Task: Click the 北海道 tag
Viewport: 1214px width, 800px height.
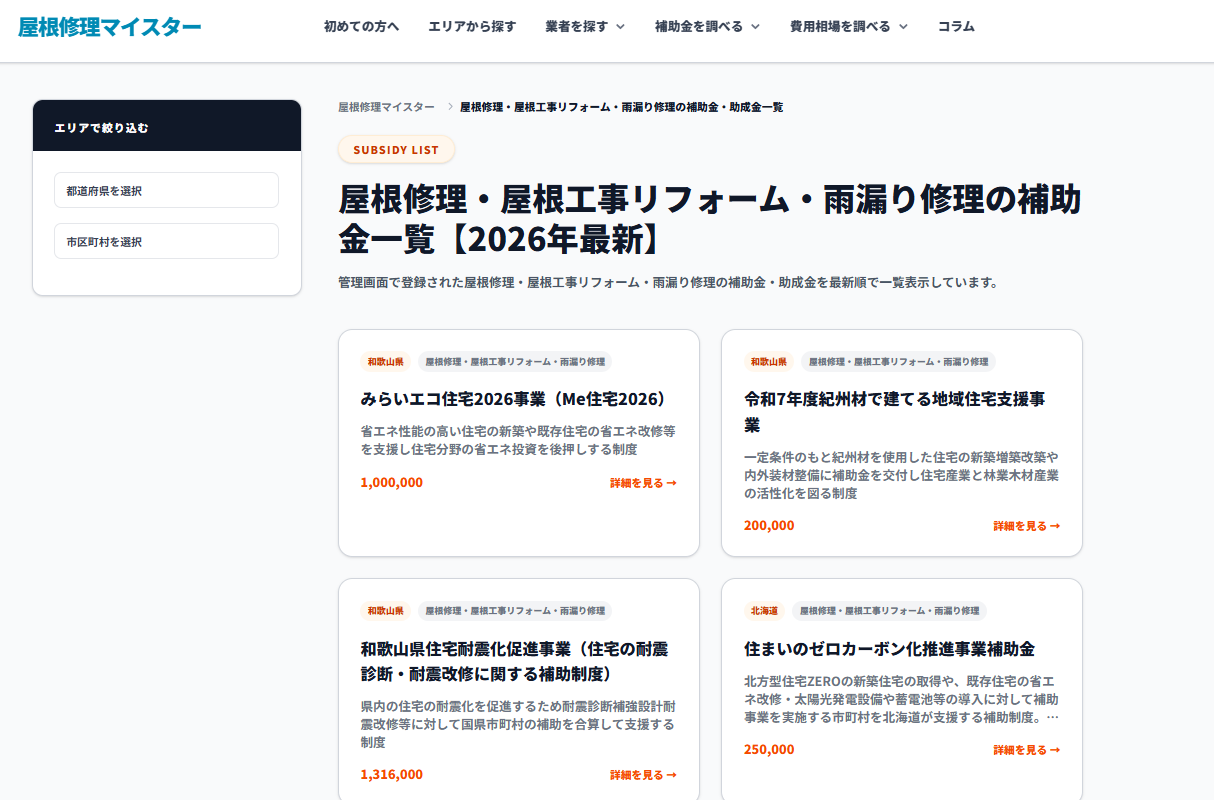Action: 764,611
